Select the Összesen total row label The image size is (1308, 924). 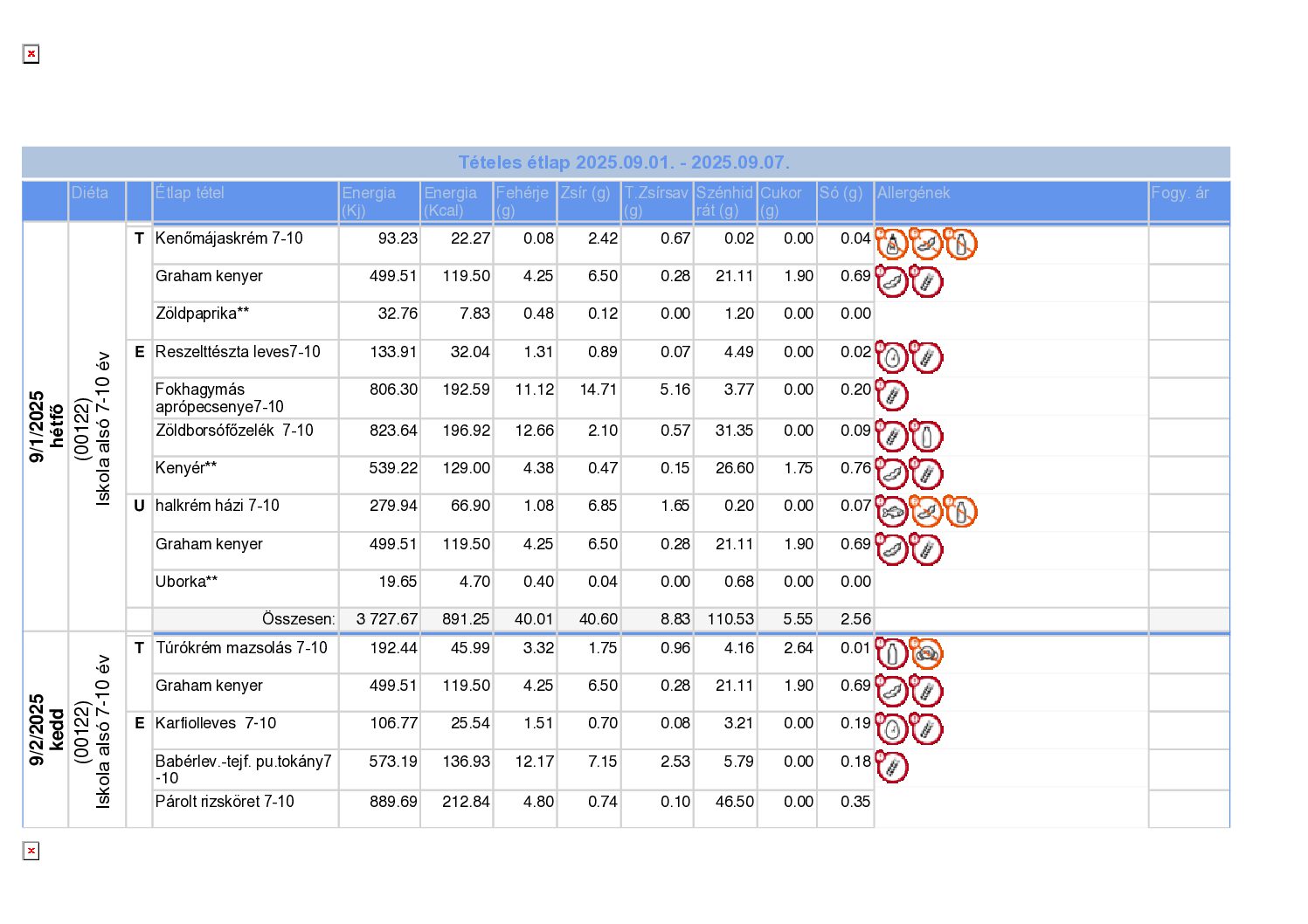[x=298, y=619]
